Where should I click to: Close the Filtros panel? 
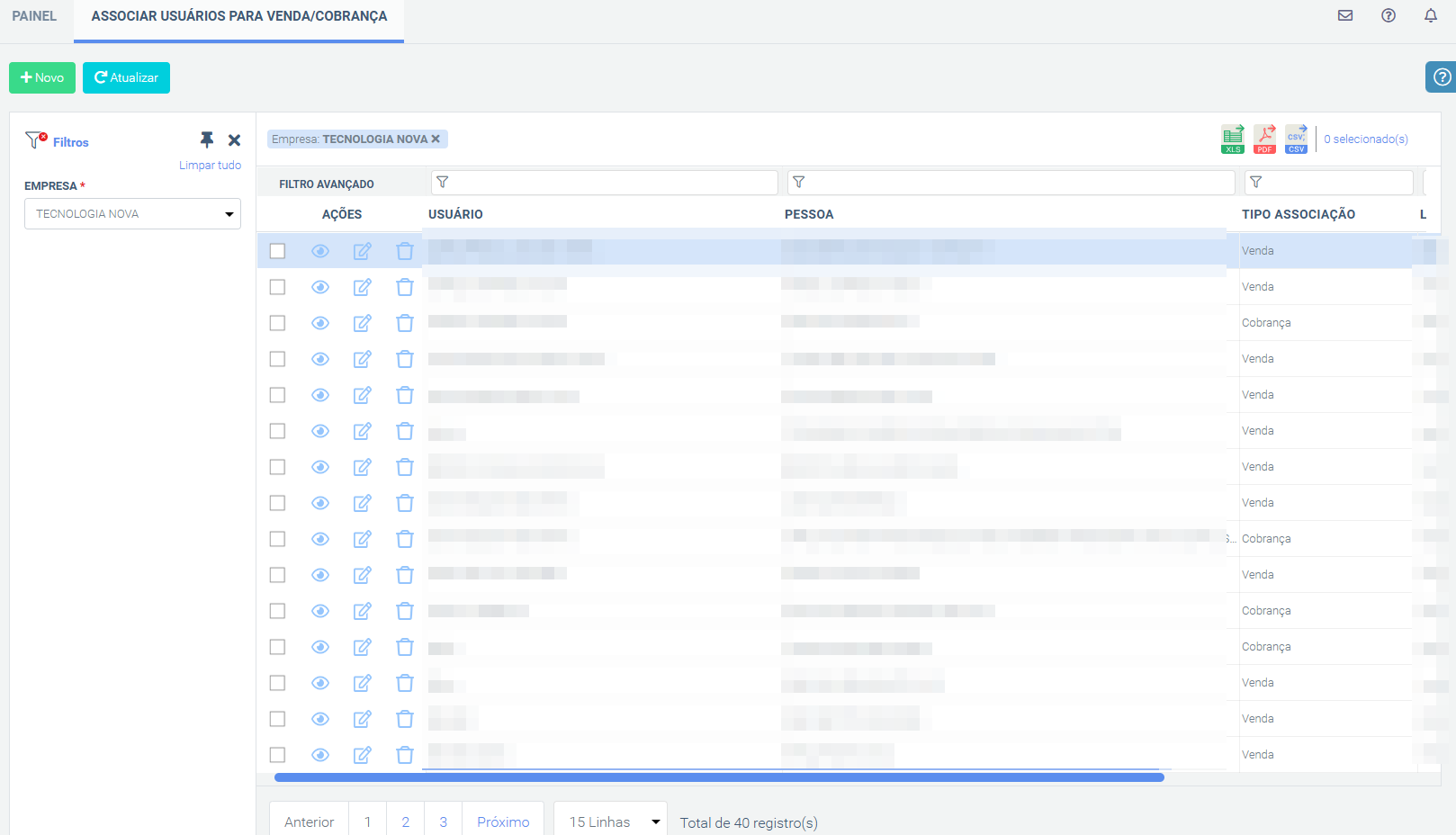(x=234, y=140)
